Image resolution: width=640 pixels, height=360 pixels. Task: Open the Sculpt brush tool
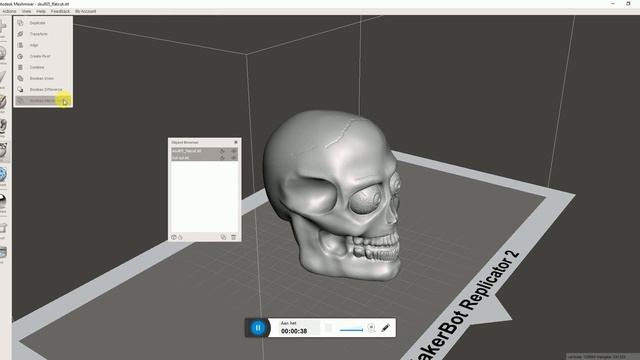pyautogui.click(x=2, y=103)
